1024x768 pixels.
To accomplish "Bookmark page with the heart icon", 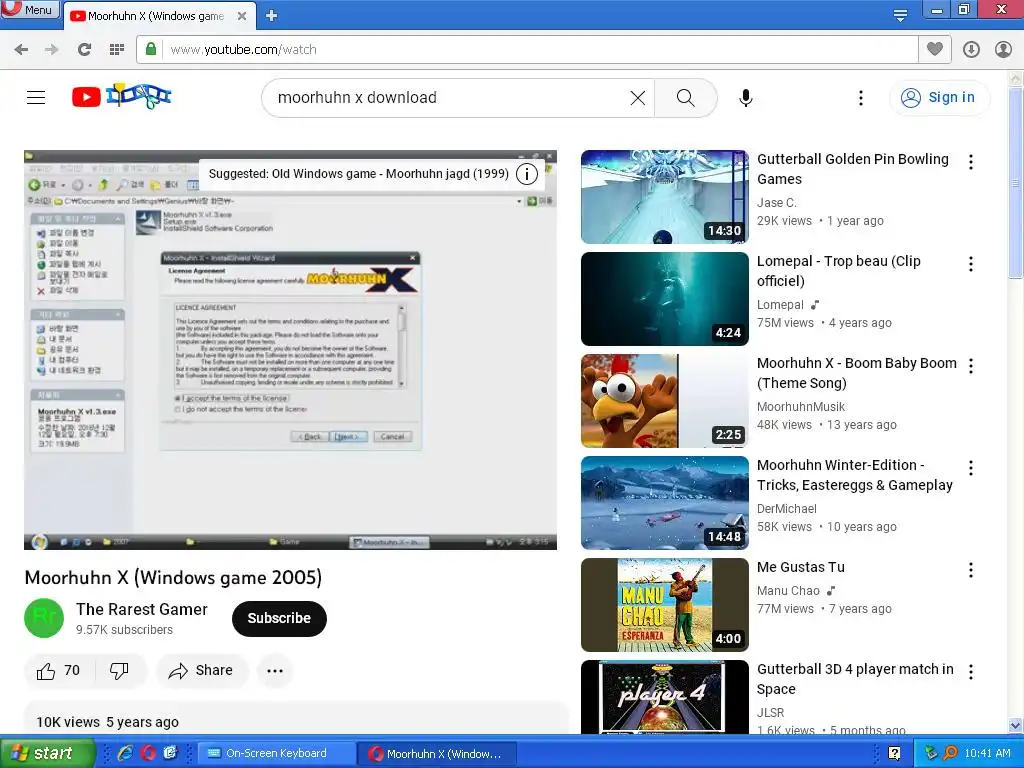I will 935,49.
